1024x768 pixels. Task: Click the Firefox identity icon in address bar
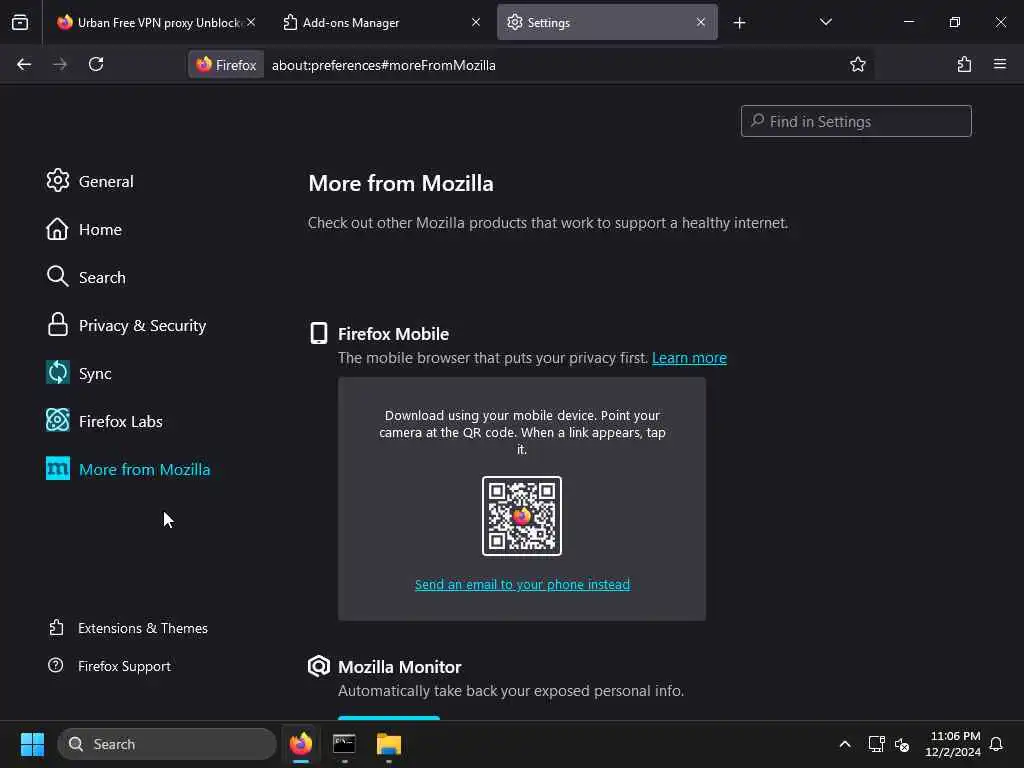click(226, 65)
